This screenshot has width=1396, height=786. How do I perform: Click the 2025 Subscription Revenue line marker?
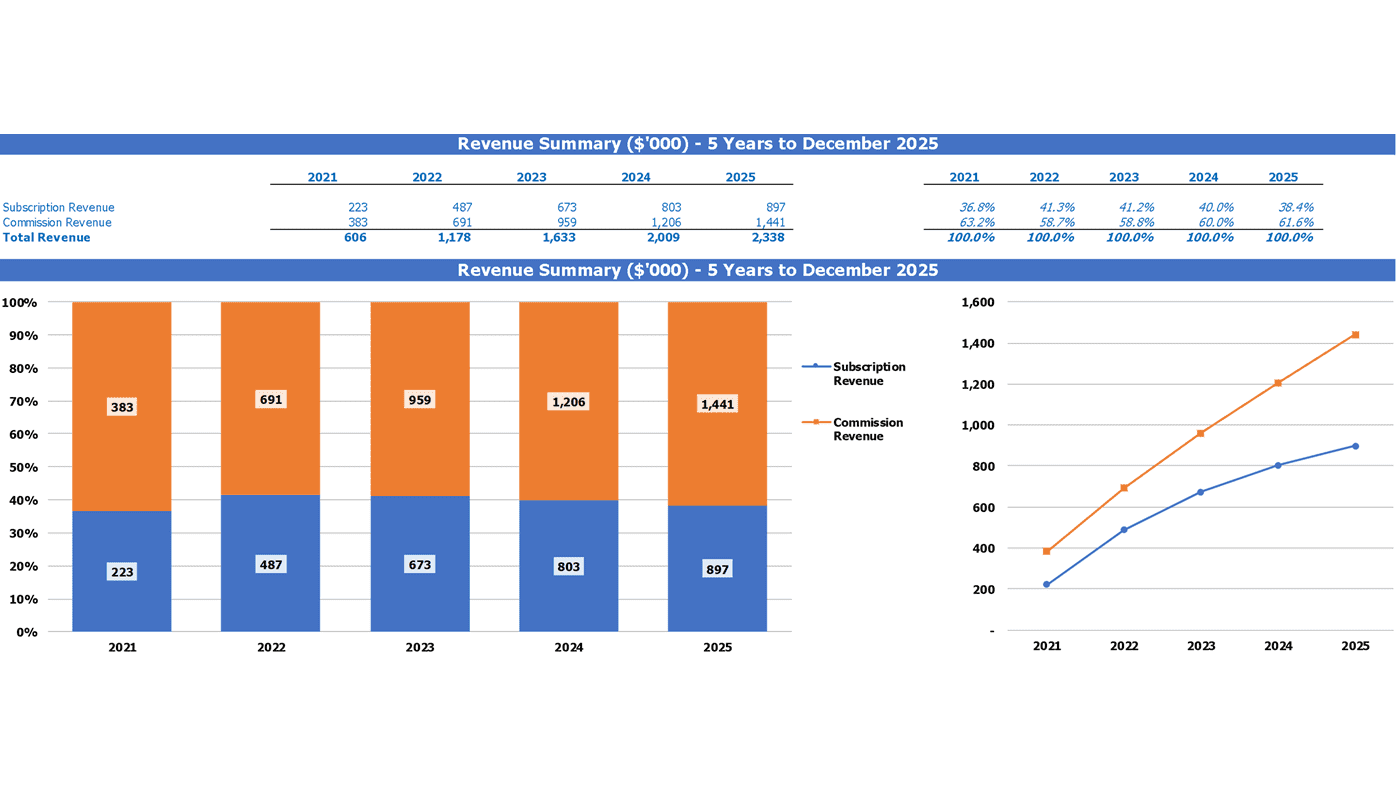1355,446
